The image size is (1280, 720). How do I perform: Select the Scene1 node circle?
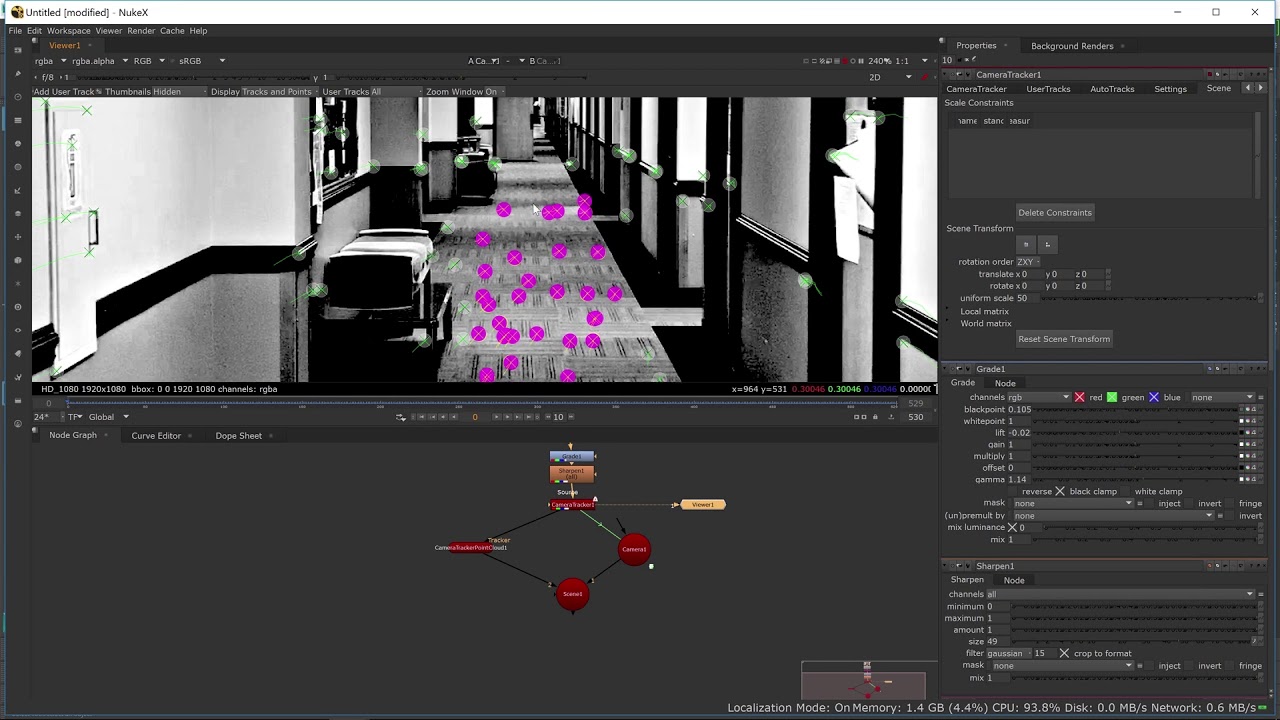(572, 594)
